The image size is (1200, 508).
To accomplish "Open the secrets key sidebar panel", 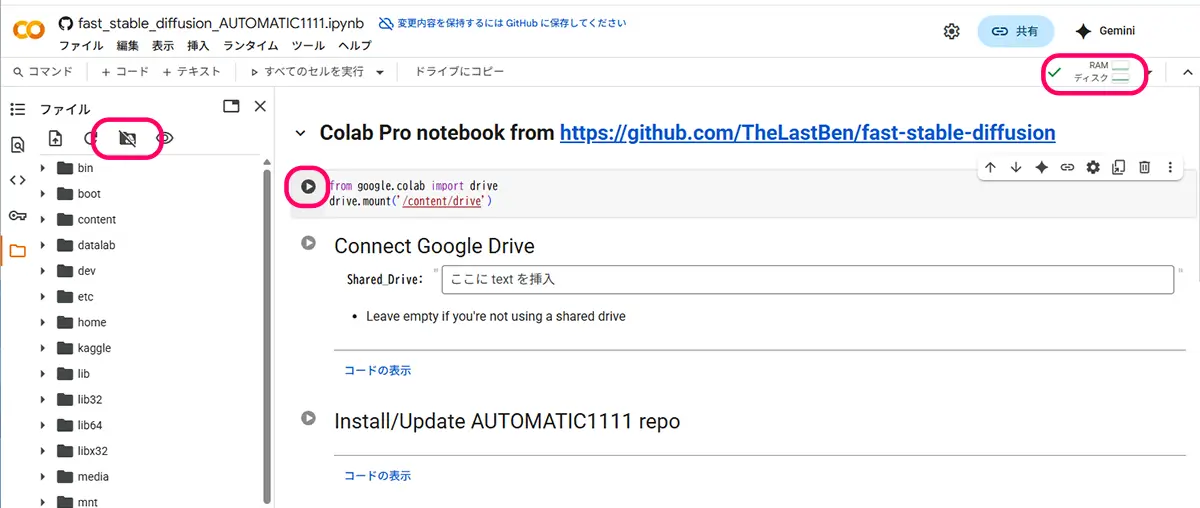I will point(17,215).
